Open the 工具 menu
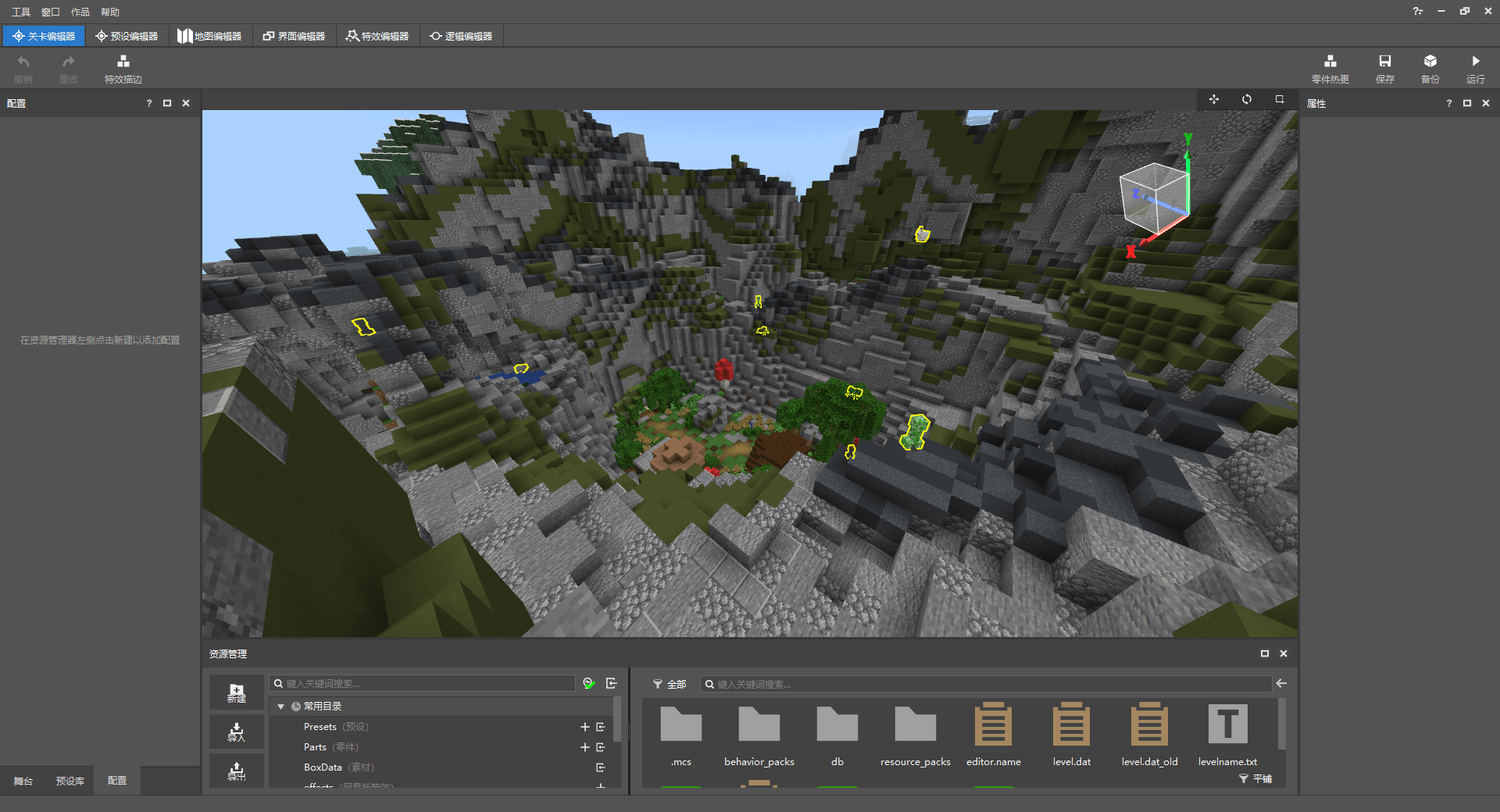This screenshot has width=1500, height=812. (x=21, y=12)
